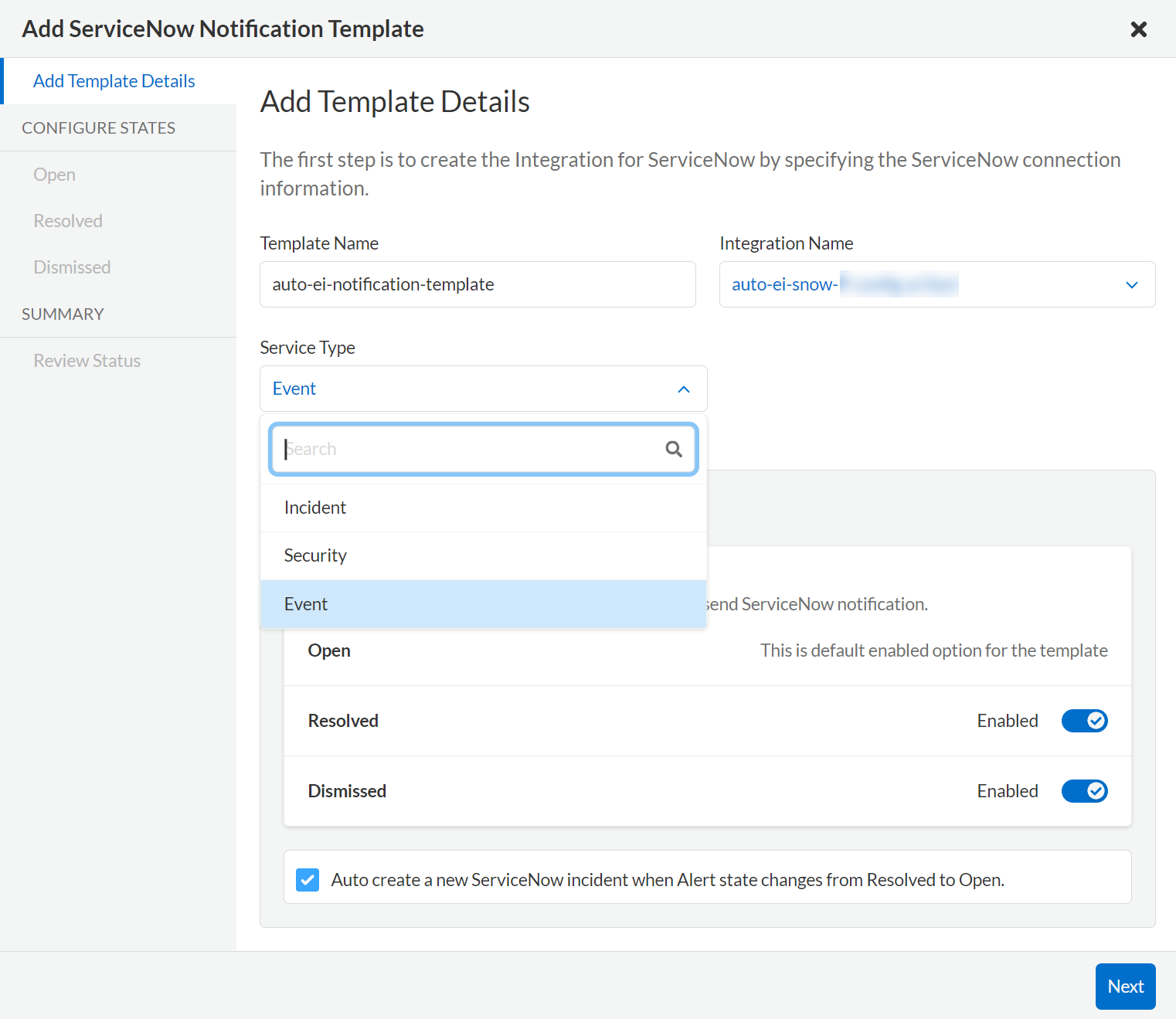This screenshot has height=1019, width=1176.
Task: Click 'This is default enabled option' text
Action: coord(934,650)
